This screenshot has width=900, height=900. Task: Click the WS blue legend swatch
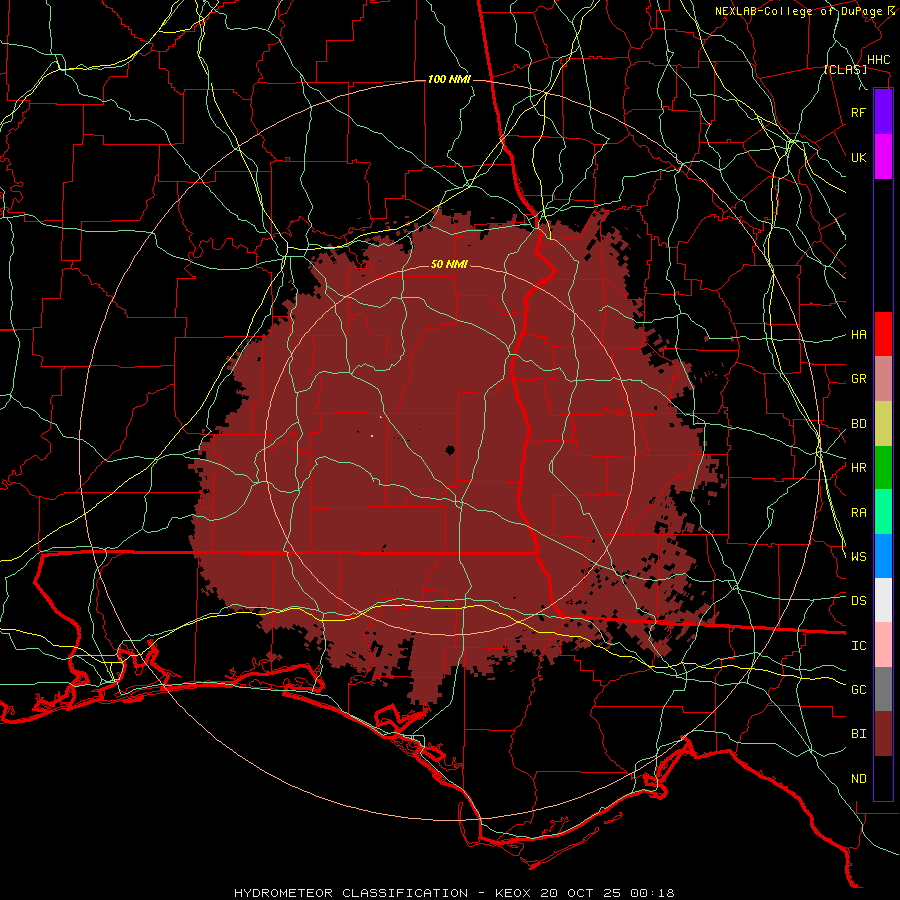coord(883,556)
